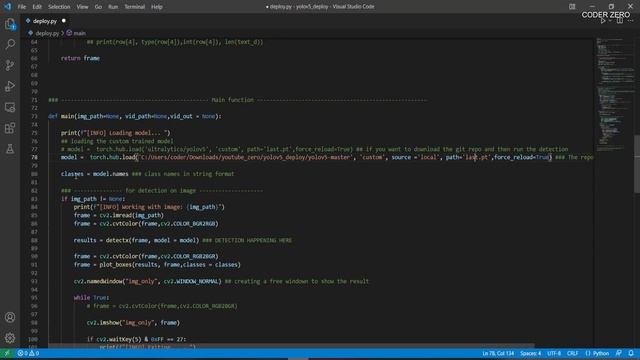The image size is (640, 360).
Task: Open the Source Control view
Action: pos(10,65)
